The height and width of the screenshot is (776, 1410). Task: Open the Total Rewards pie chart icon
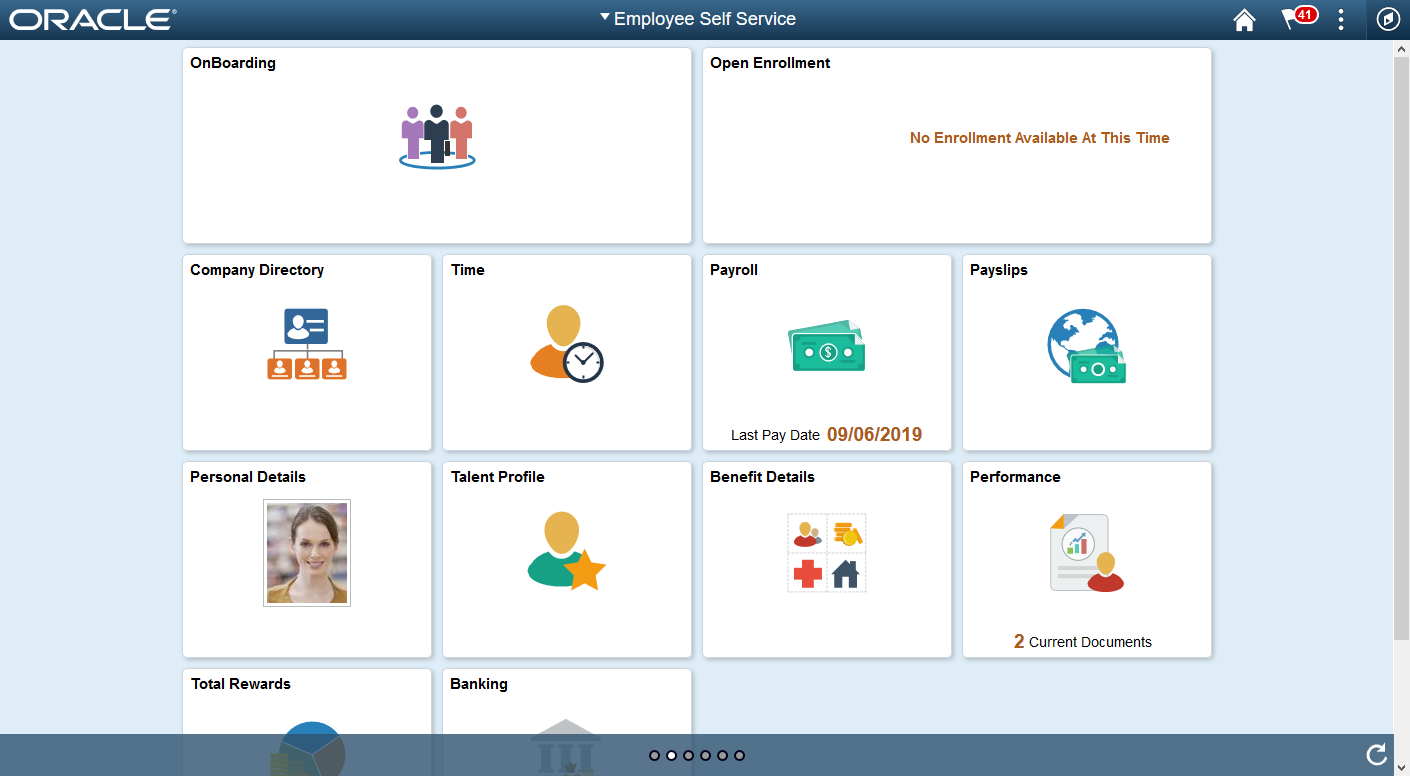click(x=307, y=747)
